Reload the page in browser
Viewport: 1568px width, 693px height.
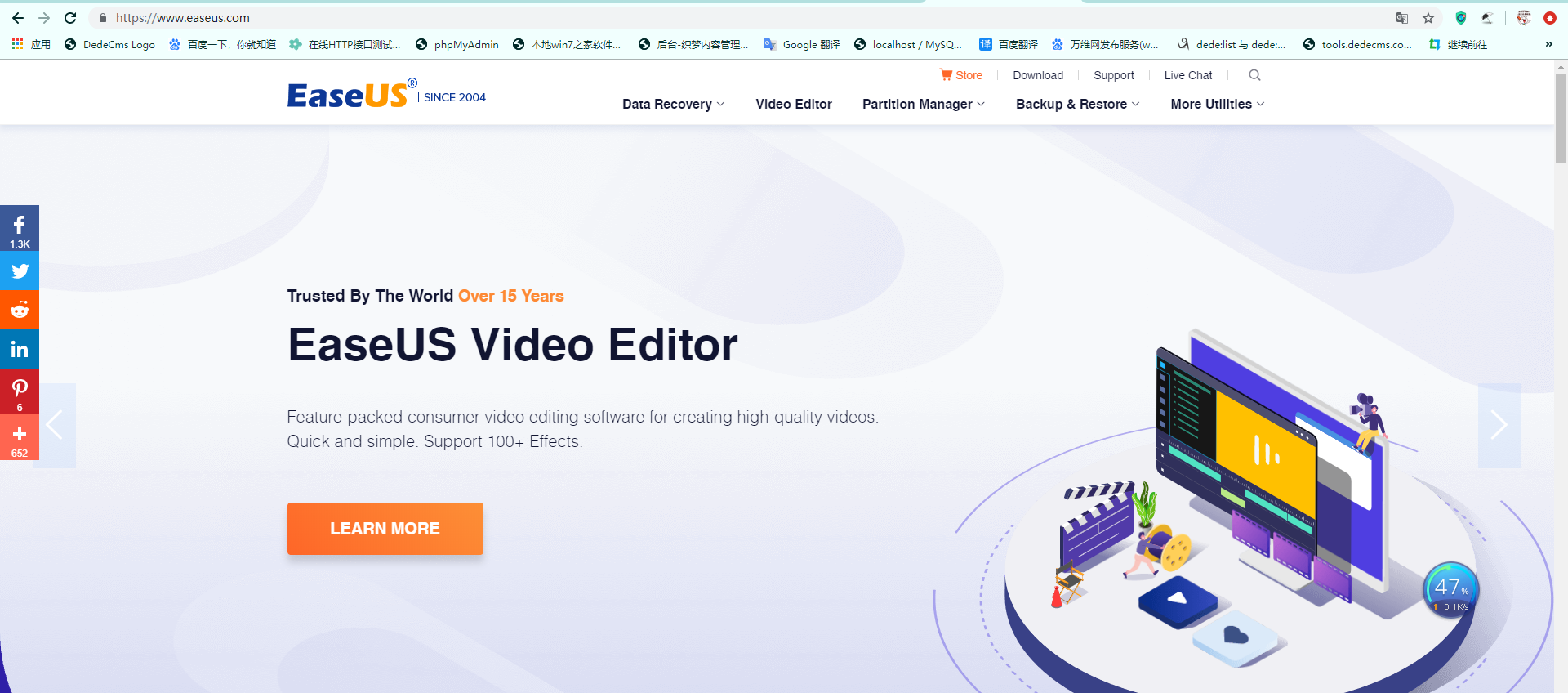[70, 18]
